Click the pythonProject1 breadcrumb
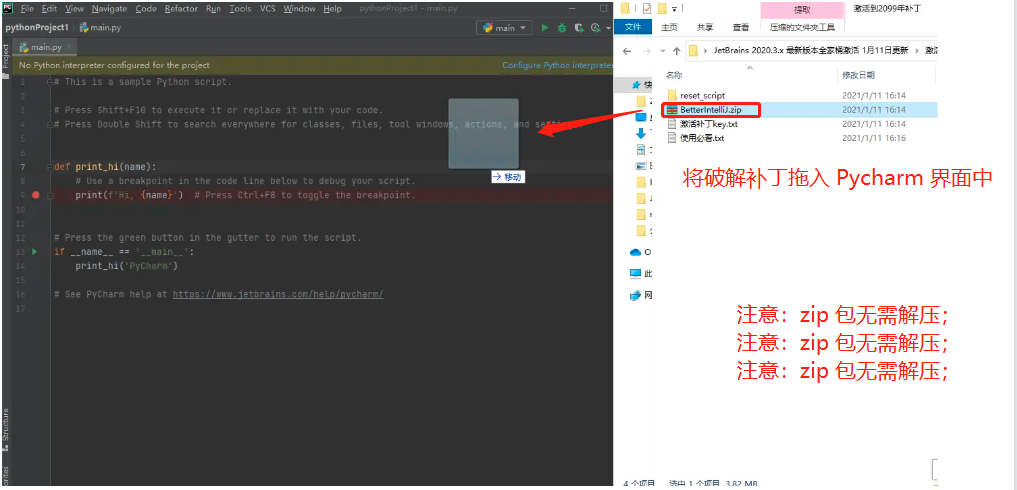This screenshot has height=490, width=1017. (x=36, y=28)
